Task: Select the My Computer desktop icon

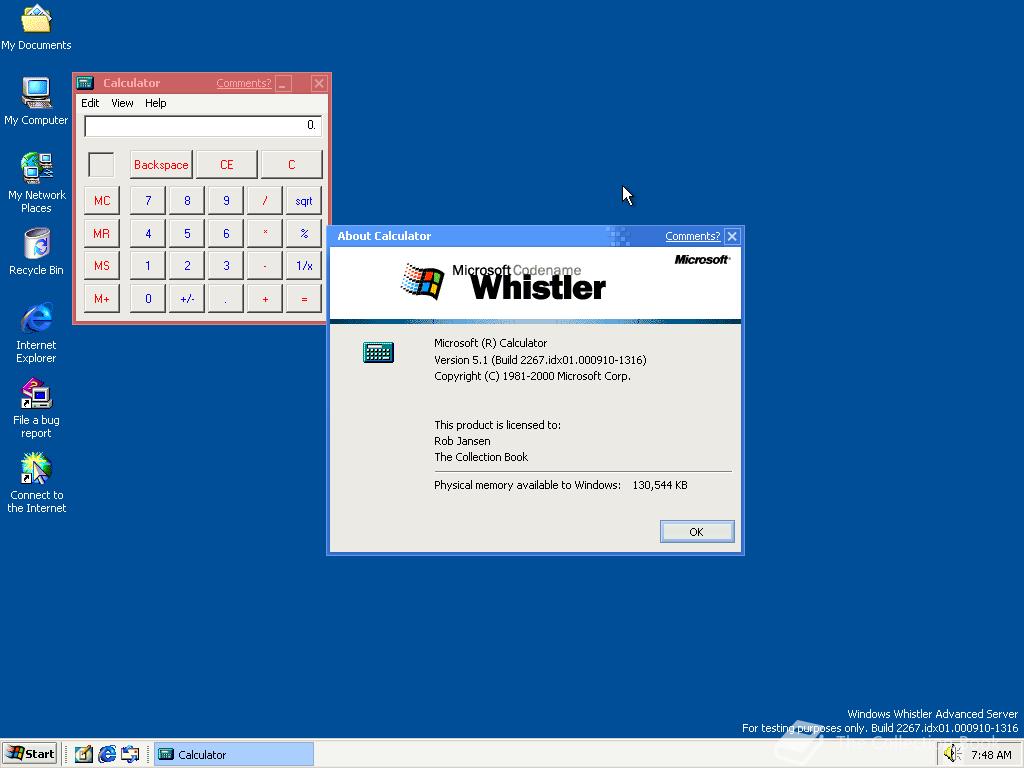Action: coord(36,101)
